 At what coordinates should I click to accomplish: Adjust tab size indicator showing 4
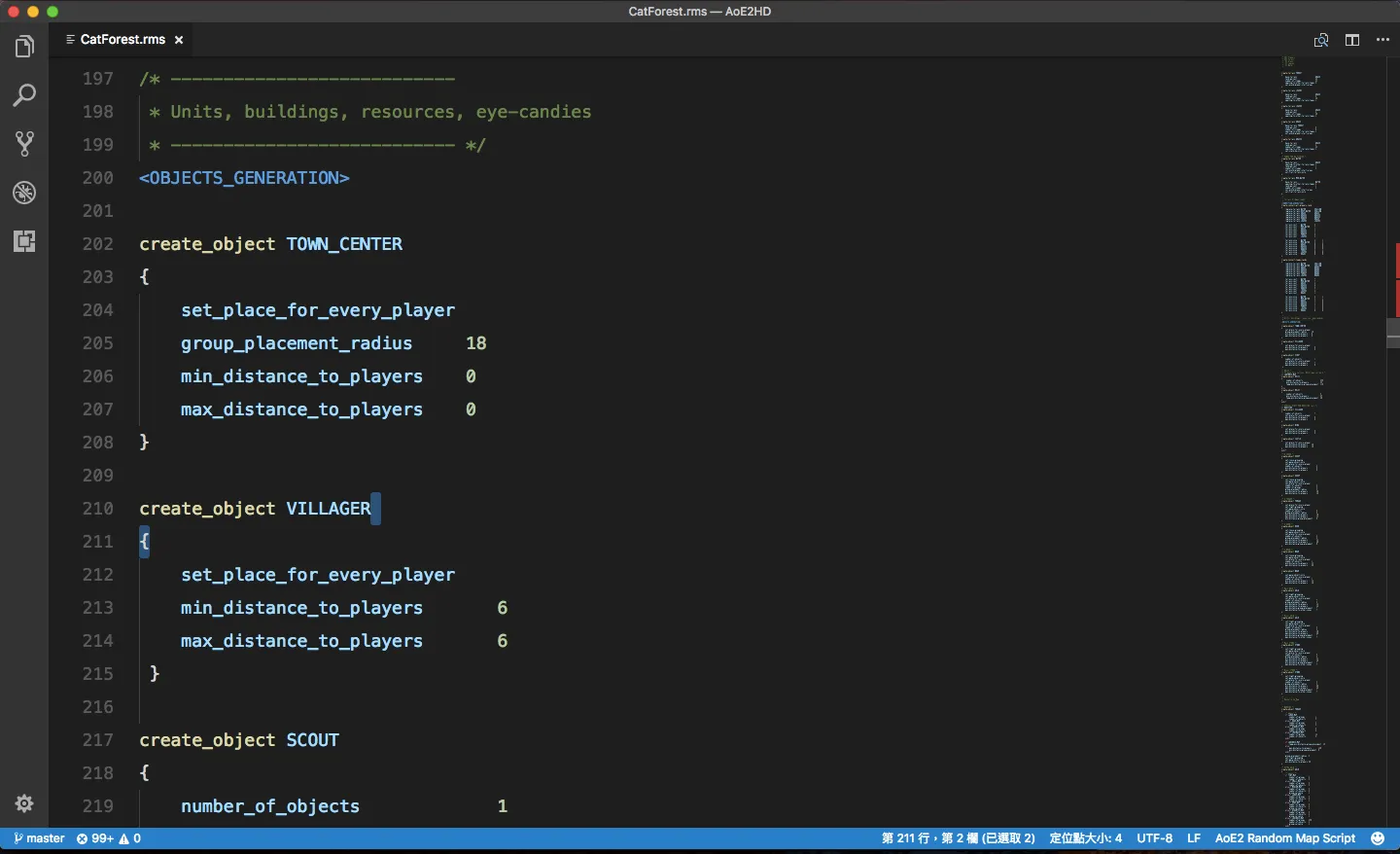point(1085,838)
